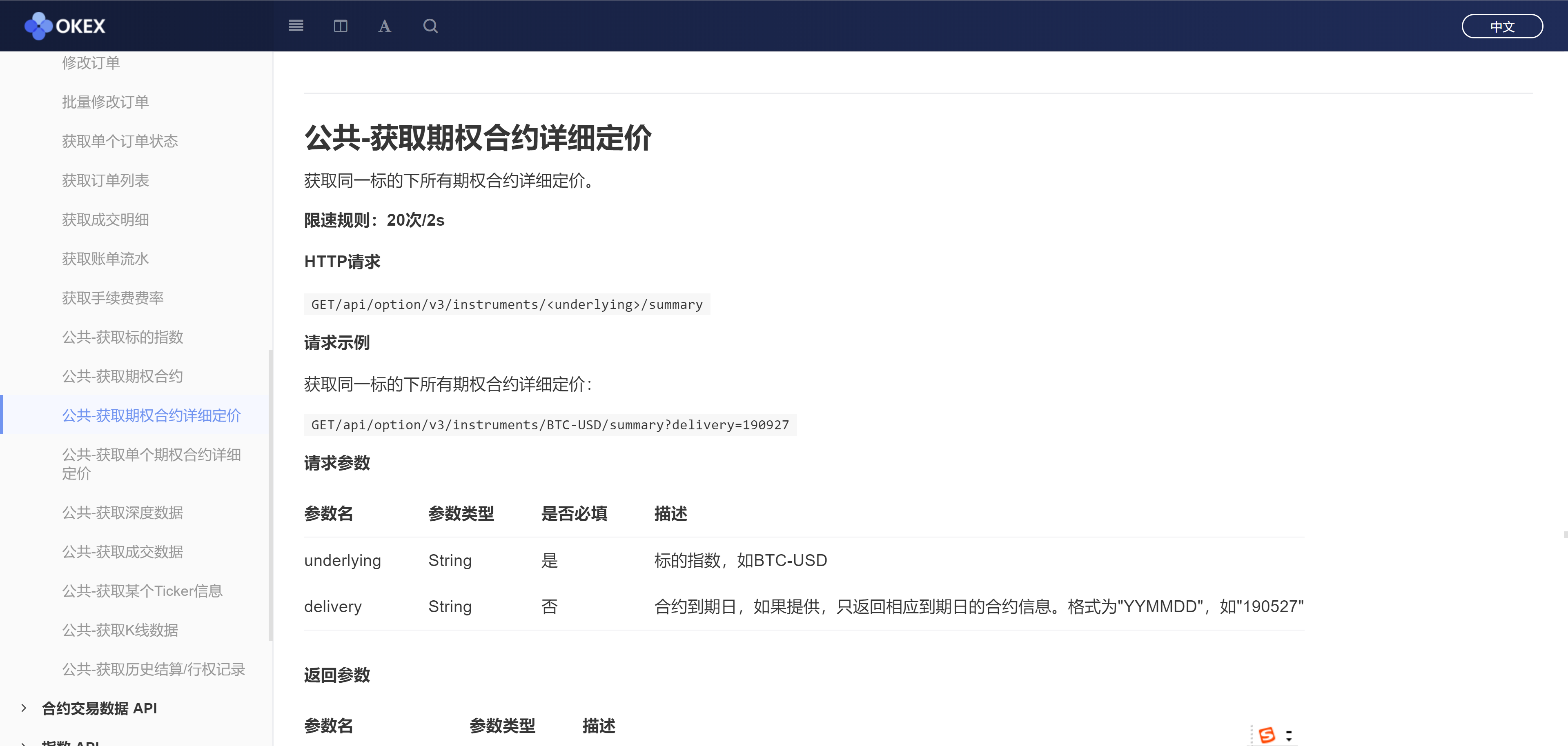
Task: Open the search magnifier icon
Action: (x=430, y=26)
